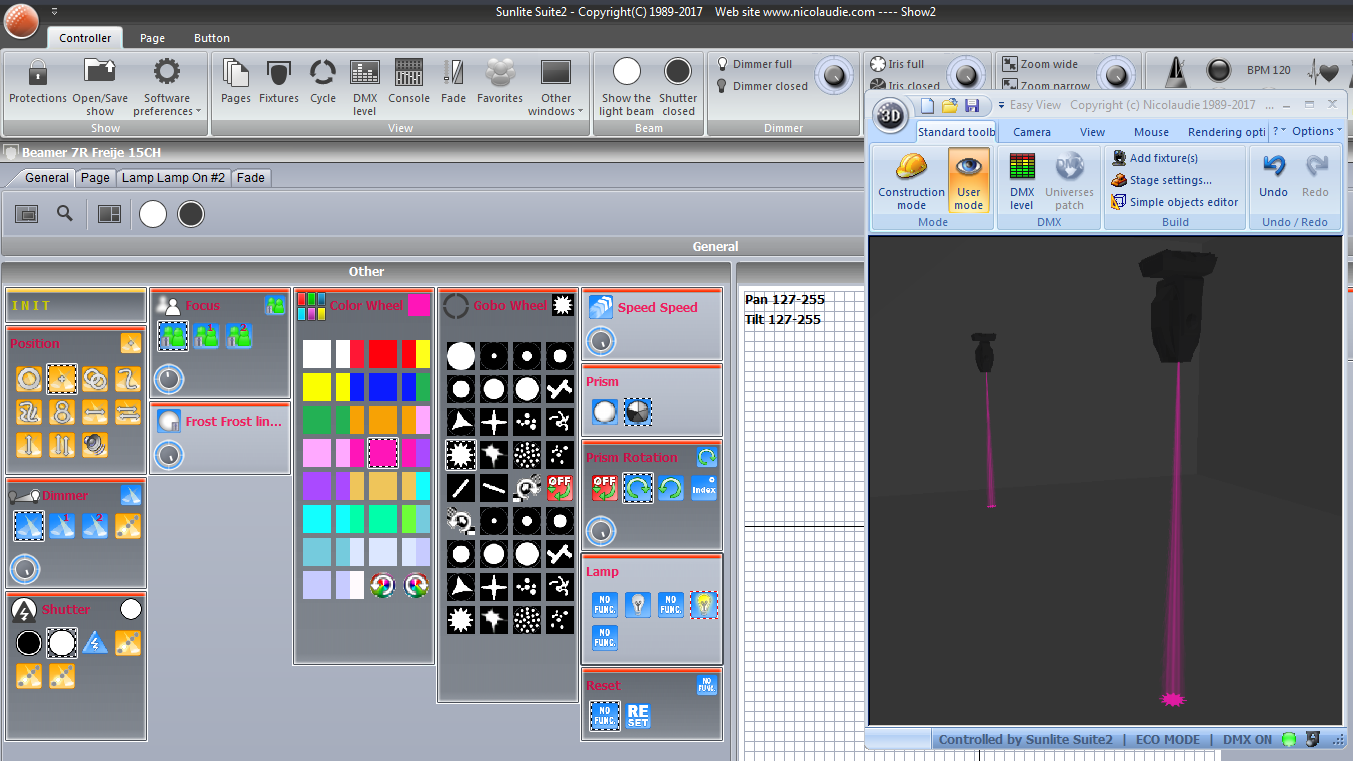This screenshot has height=761, width=1353.
Task: Click the Open/Save show button
Action: pyautogui.click(x=100, y=87)
